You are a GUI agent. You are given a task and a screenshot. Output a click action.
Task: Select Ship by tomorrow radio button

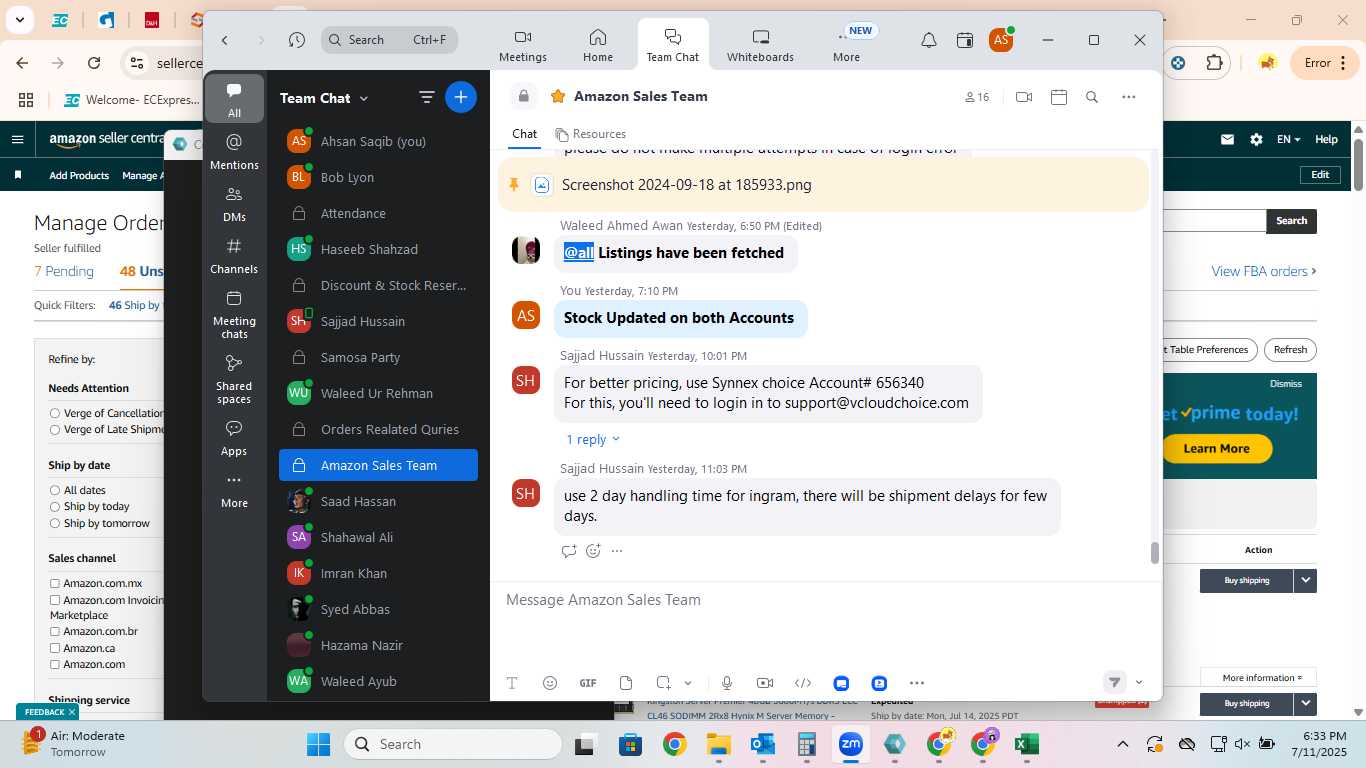click(x=55, y=523)
